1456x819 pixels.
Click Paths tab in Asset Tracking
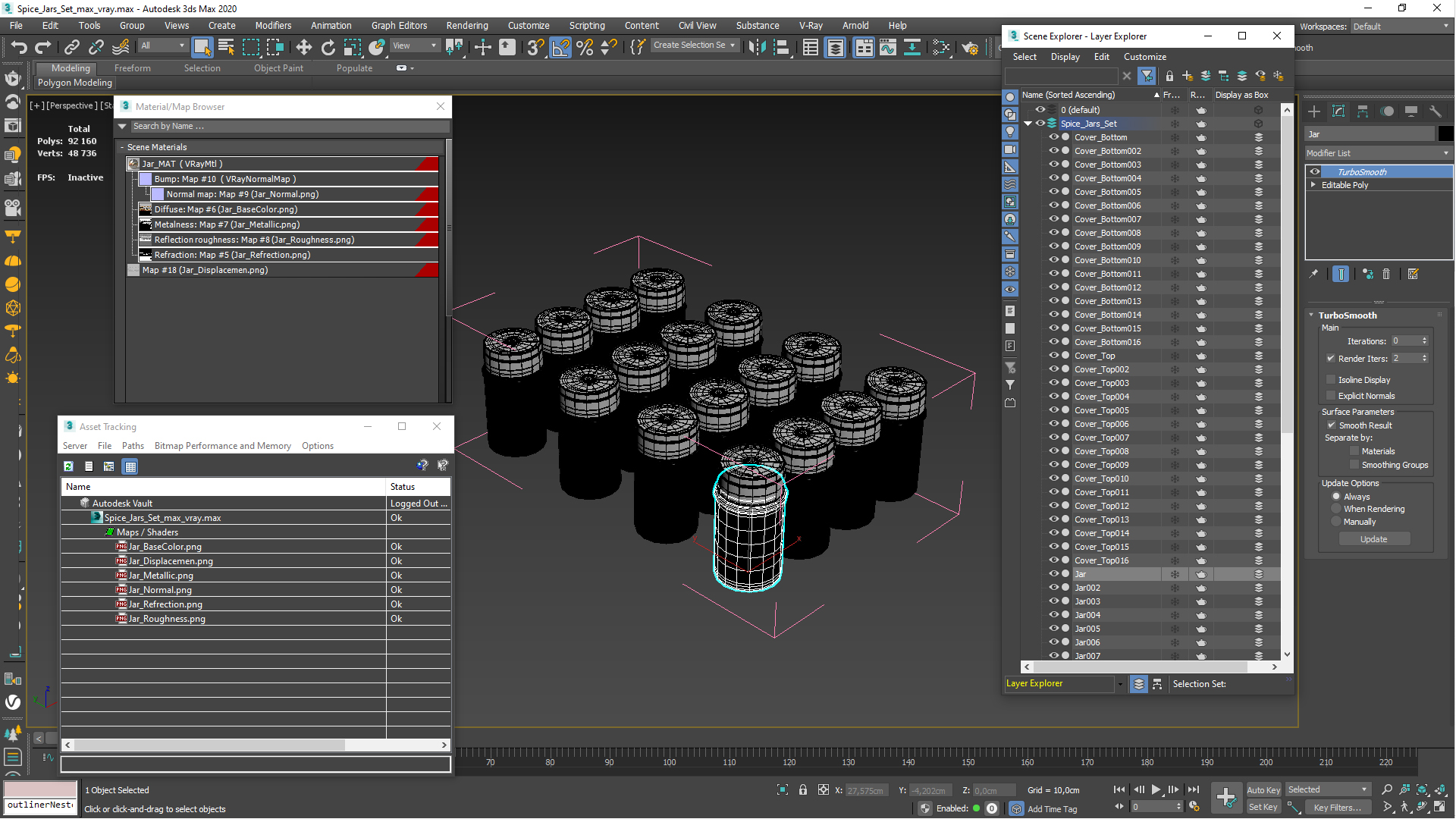(133, 446)
